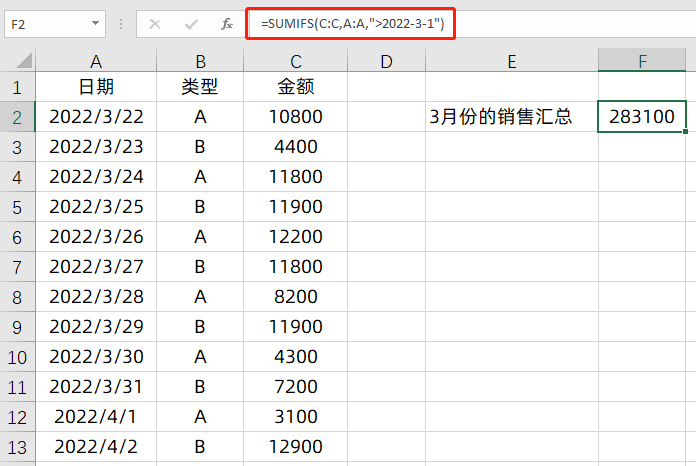Click amount cell 12200

pos(296,237)
